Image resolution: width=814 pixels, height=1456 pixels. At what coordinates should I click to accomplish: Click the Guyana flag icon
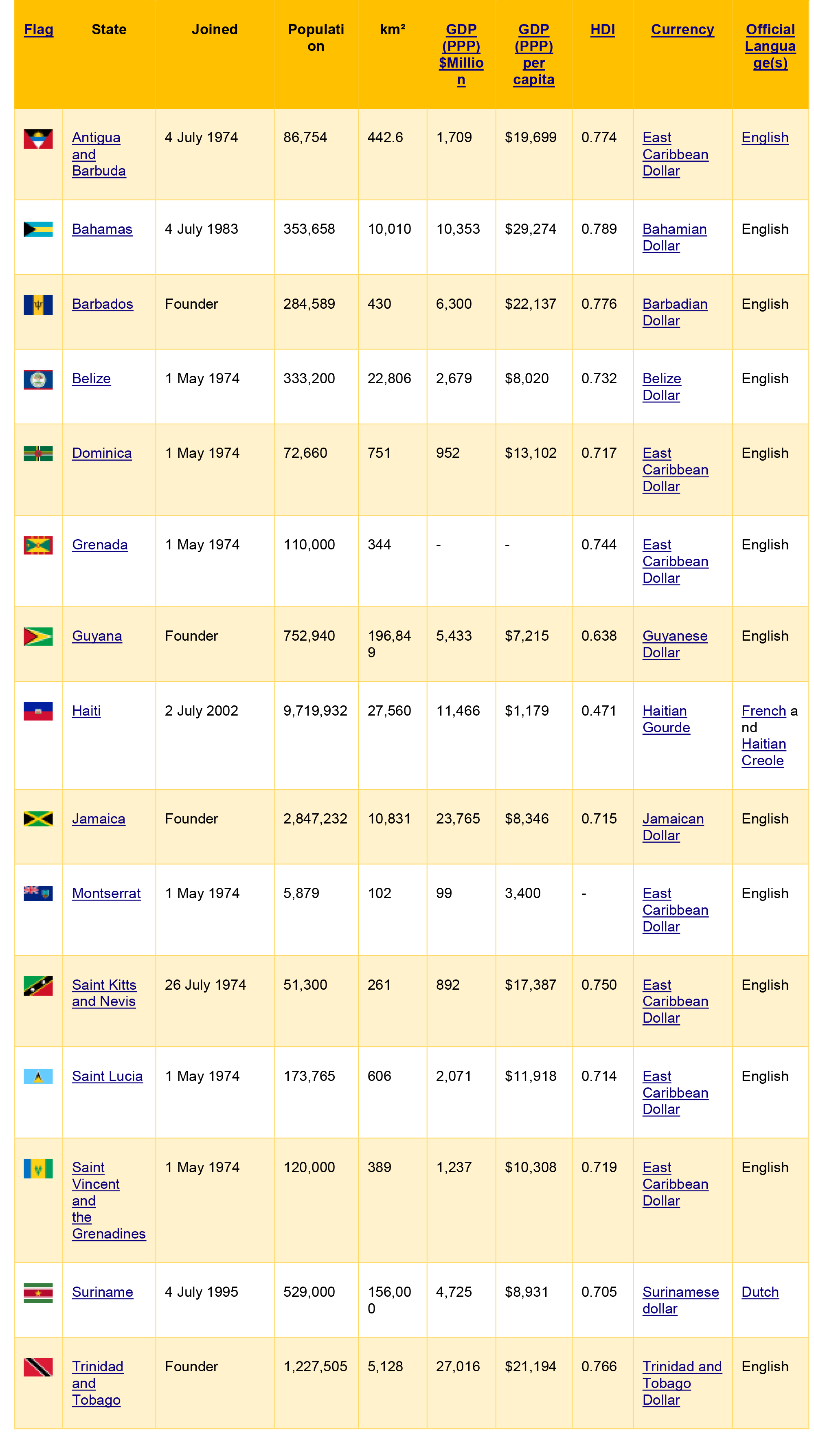coord(38,637)
